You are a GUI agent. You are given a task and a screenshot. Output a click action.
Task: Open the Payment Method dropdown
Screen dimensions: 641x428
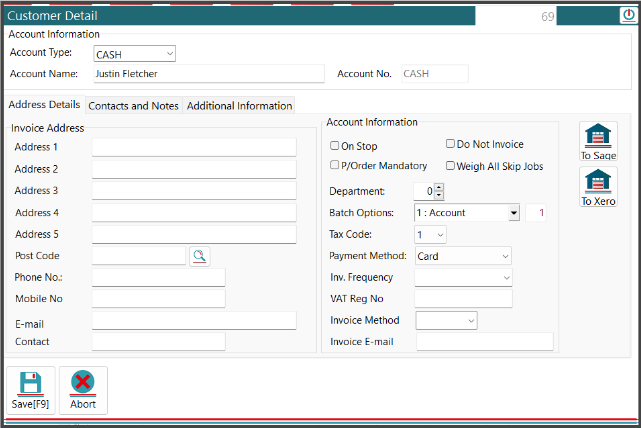pos(463,256)
